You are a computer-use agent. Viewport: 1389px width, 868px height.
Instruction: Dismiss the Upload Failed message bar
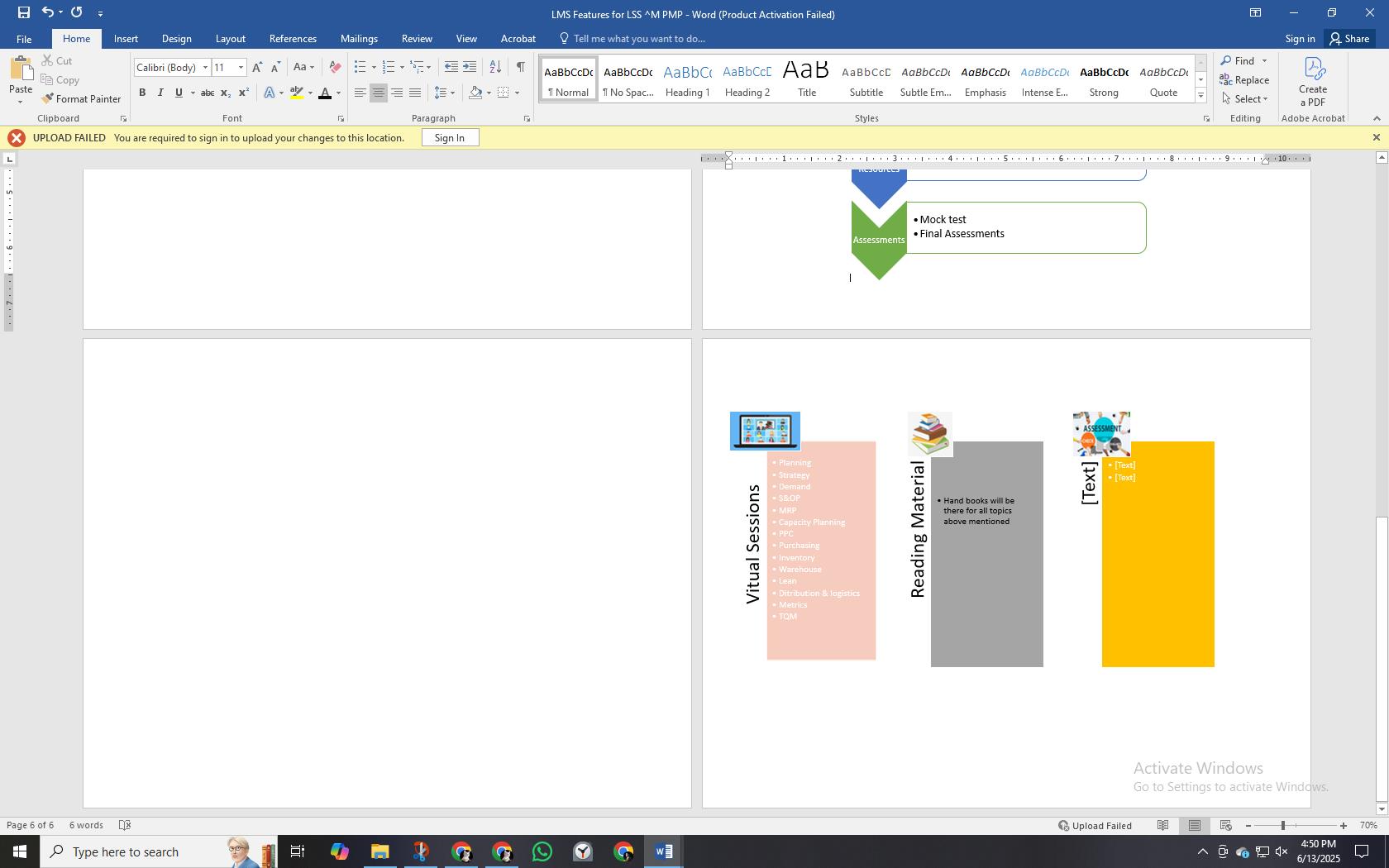(x=1376, y=137)
